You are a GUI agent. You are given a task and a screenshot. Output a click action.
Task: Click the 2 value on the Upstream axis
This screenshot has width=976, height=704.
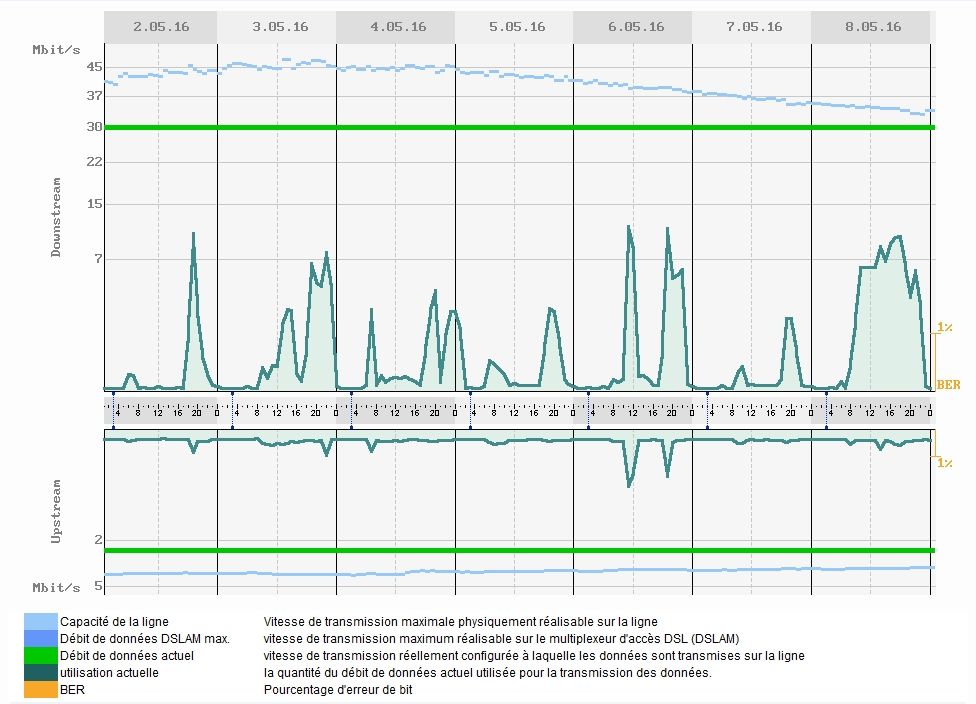click(98, 540)
